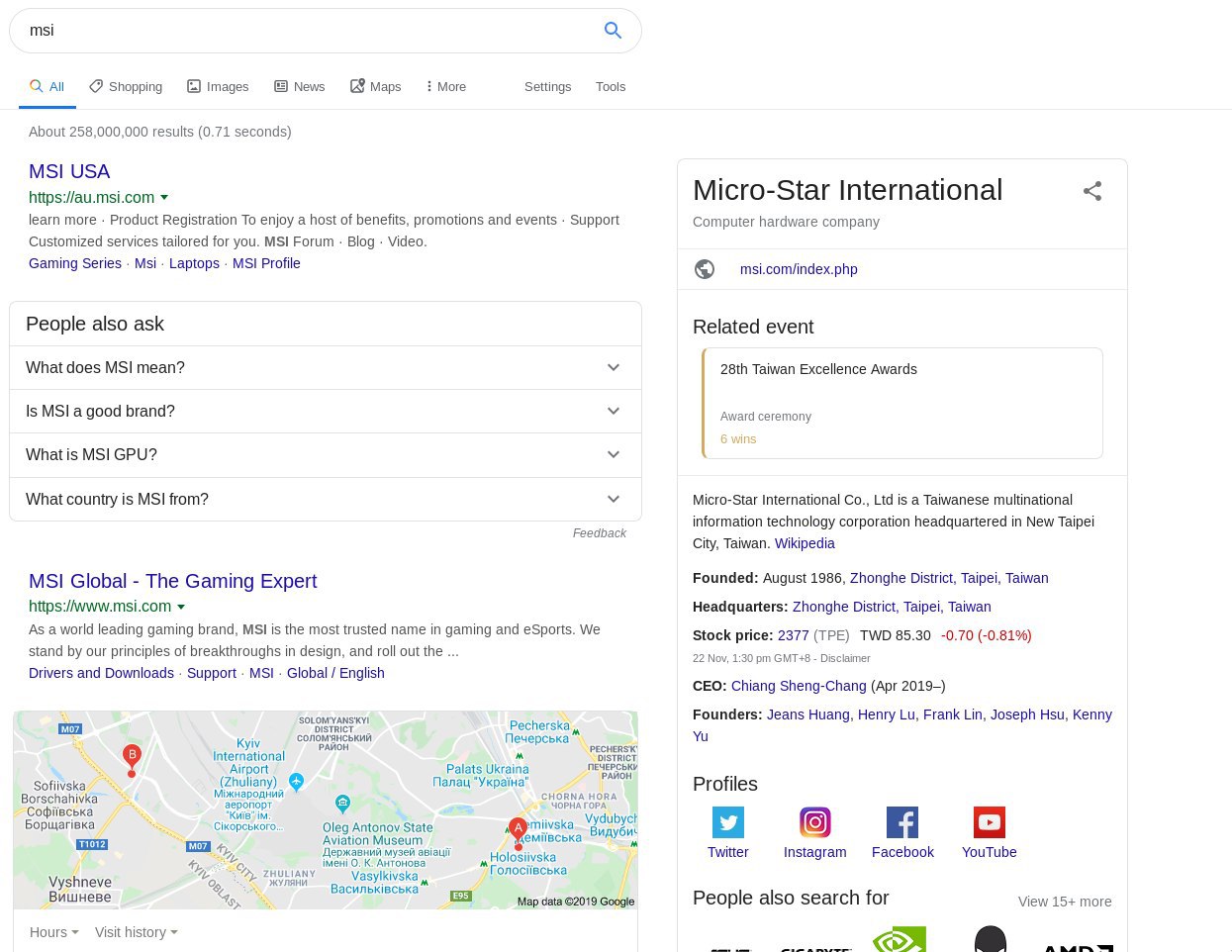Click the share icon in the Micro-Star panel
Image resolution: width=1232 pixels, height=952 pixels.
pos(1092,191)
